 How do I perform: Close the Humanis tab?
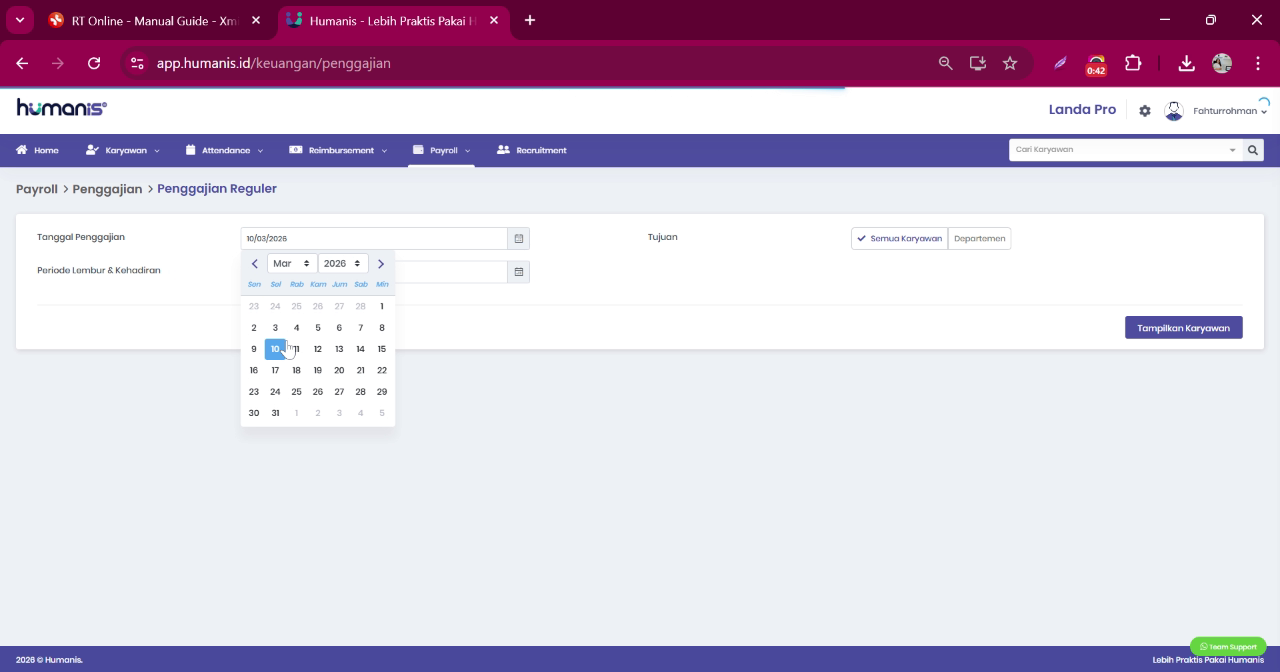[x=493, y=20]
